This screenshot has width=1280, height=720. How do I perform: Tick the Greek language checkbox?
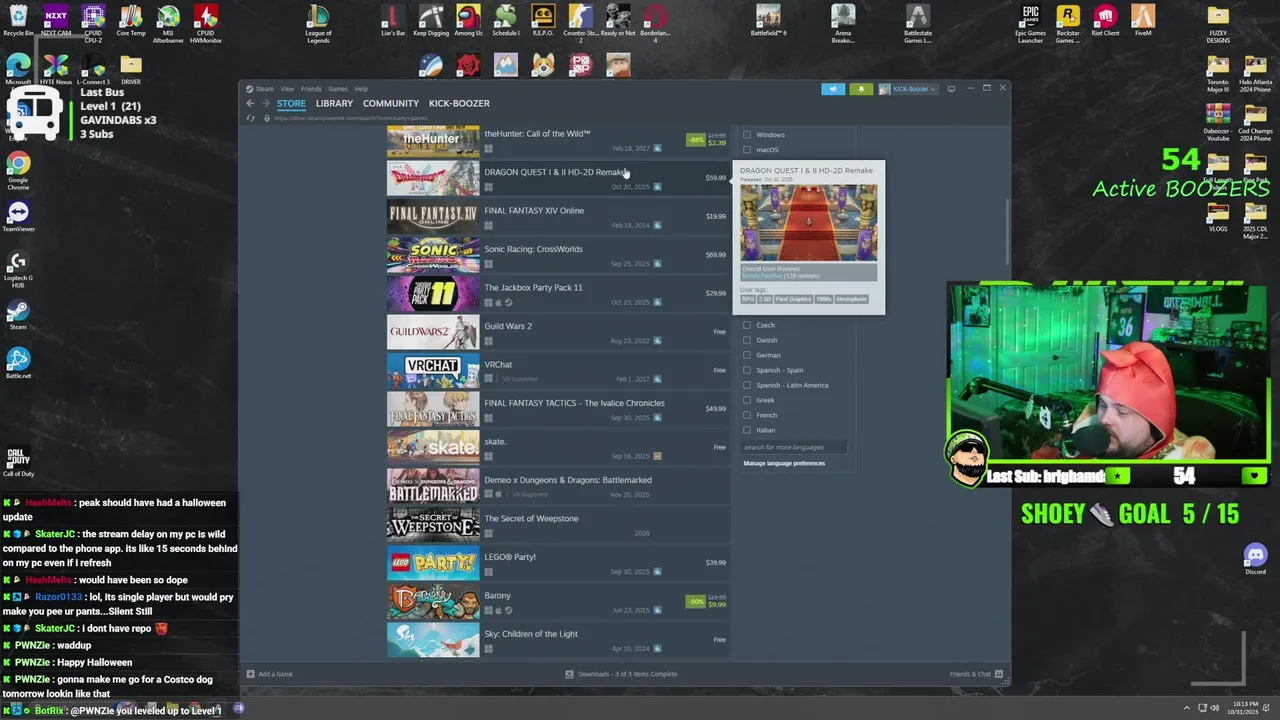point(747,400)
